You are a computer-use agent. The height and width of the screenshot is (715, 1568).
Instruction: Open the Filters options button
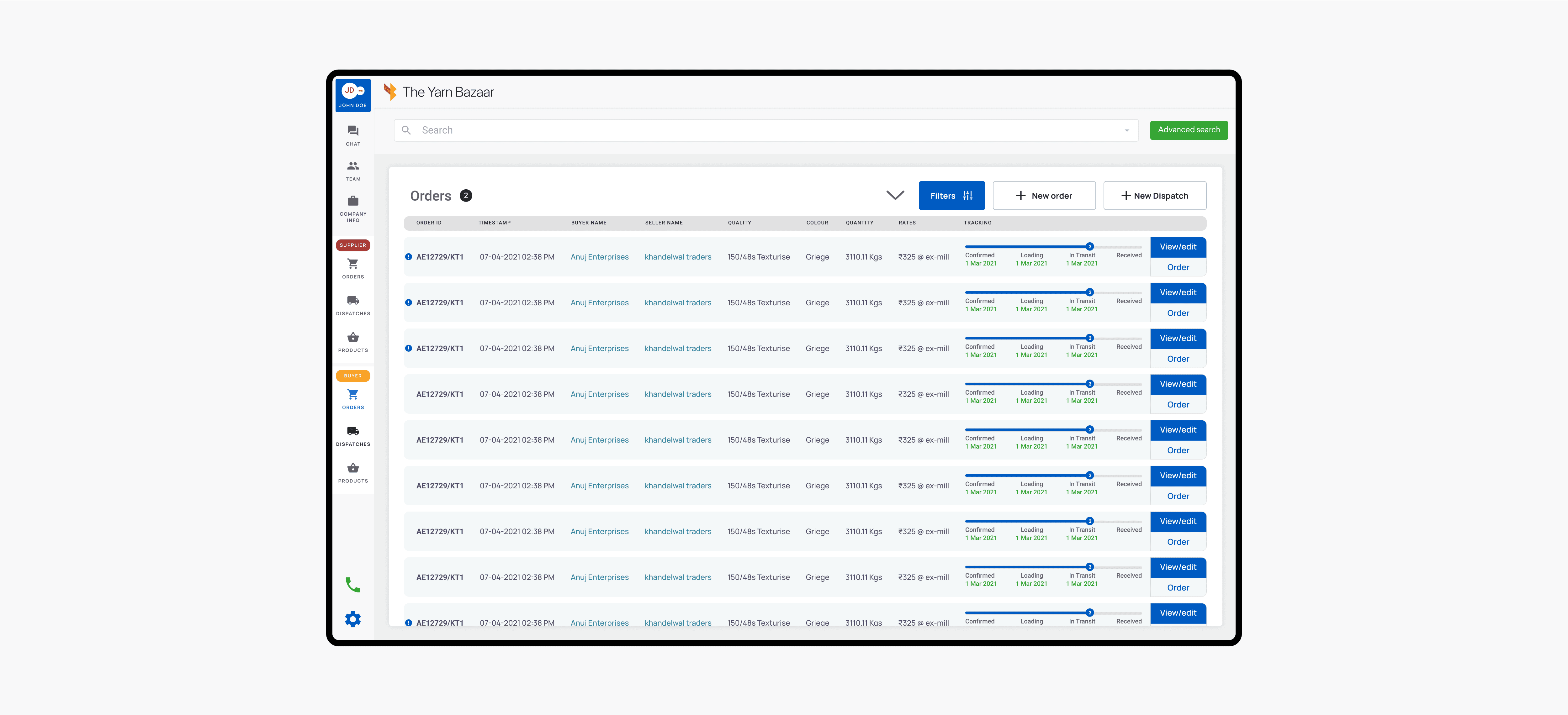coord(951,195)
